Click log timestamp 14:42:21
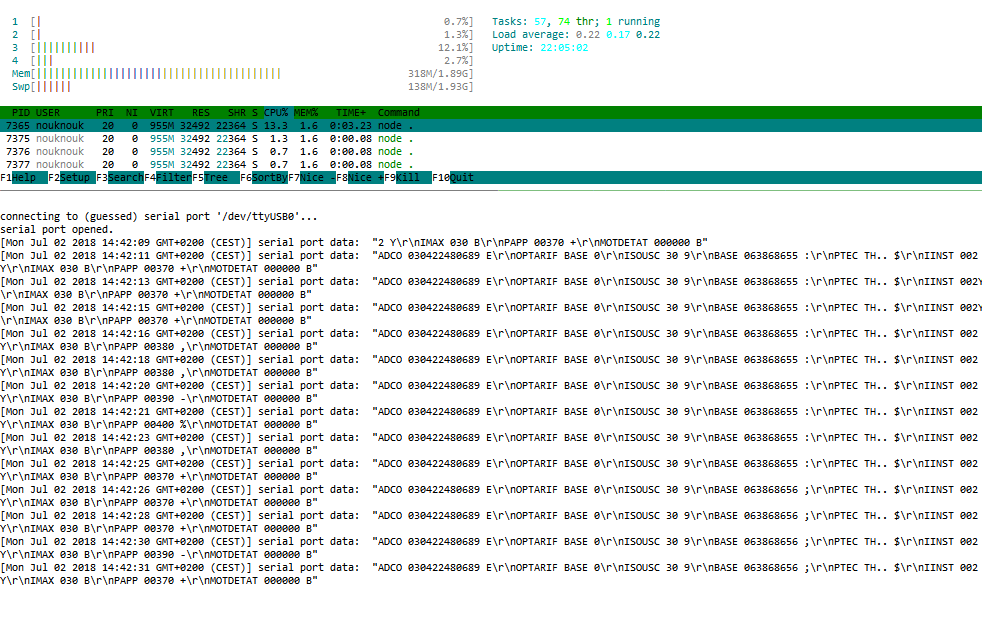982x630 pixels. 126,411
